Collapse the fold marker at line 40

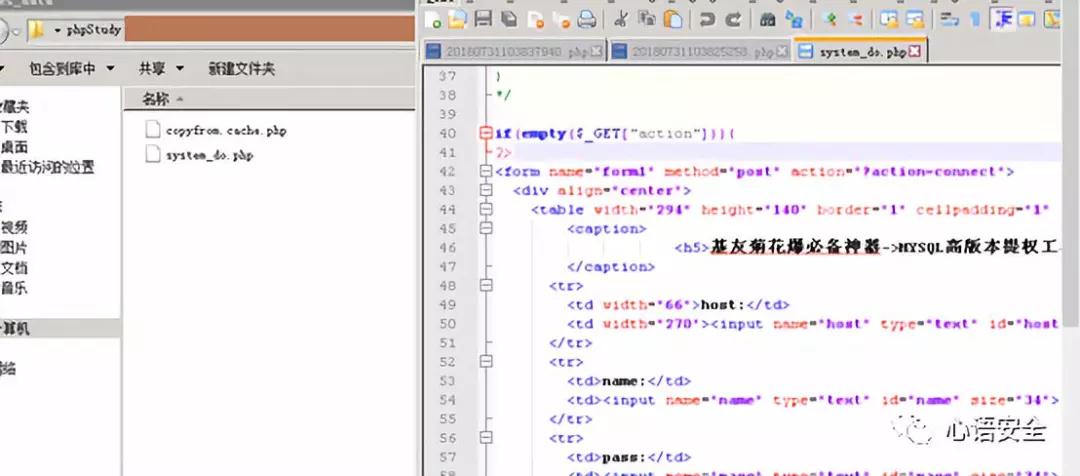[486, 133]
